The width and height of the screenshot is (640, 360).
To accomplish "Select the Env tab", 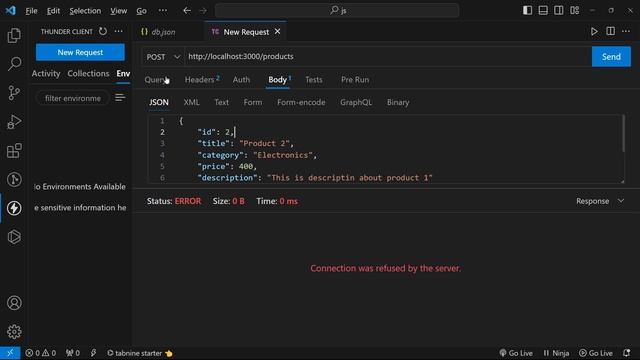I will pos(123,73).
